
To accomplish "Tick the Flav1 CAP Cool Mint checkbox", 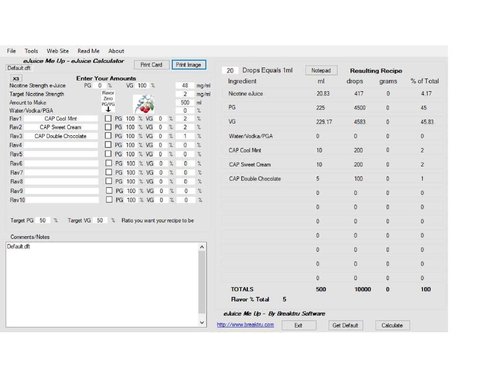I will pyautogui.click(x=108, y=118).
